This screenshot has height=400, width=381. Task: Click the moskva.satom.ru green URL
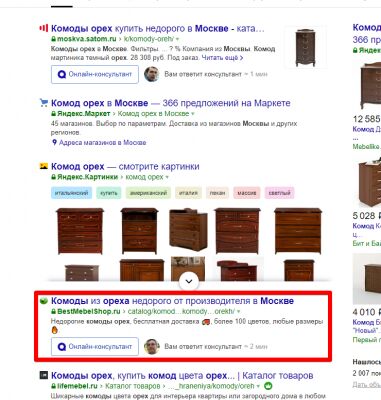click(x=87, y=39)
